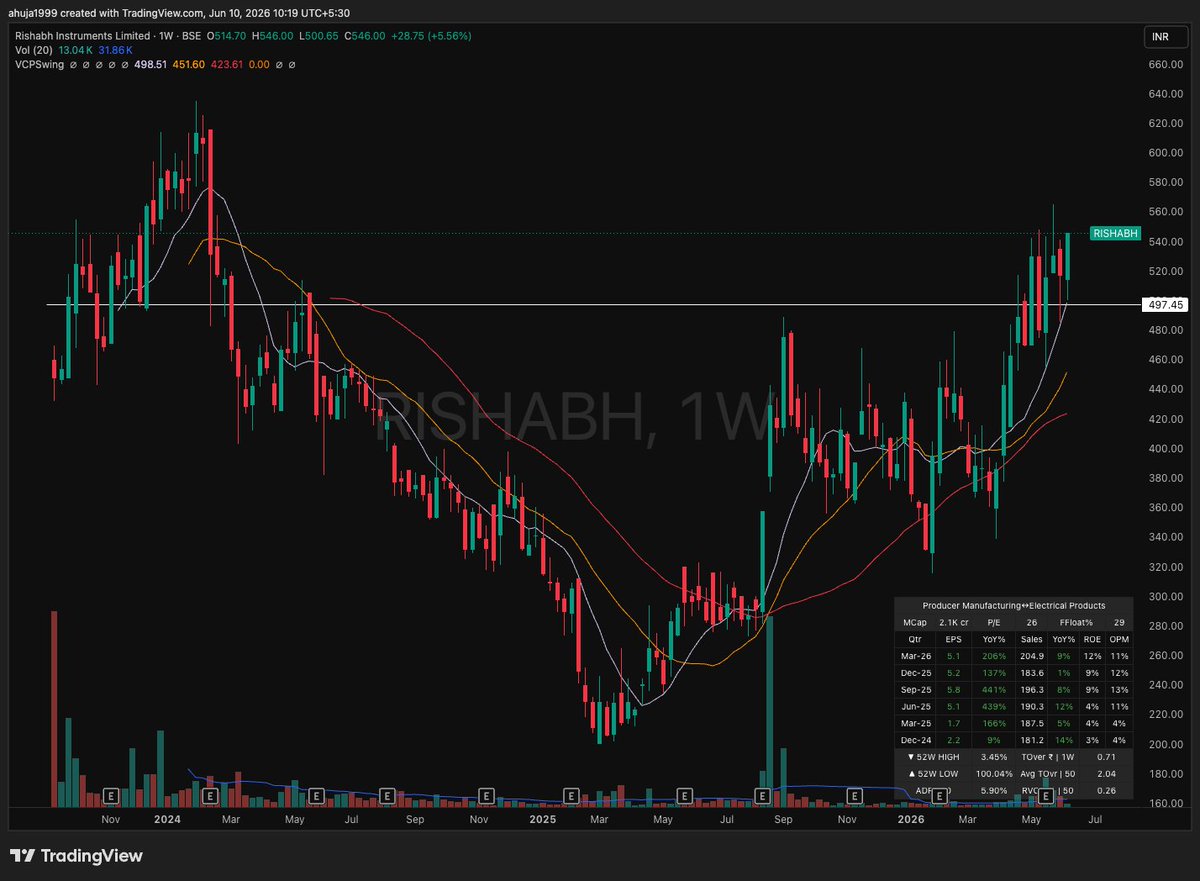
Task: Click the earnings E marker after May 2025
Action: (685, 796)
